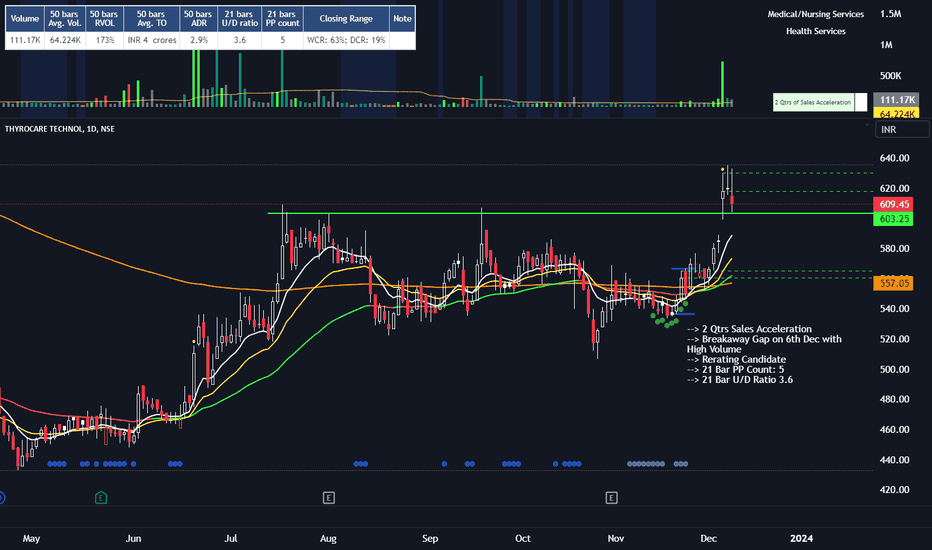Click the 500.00 price scale label
The height and width of the screenshot is (550, 932).
pos(894,369)
